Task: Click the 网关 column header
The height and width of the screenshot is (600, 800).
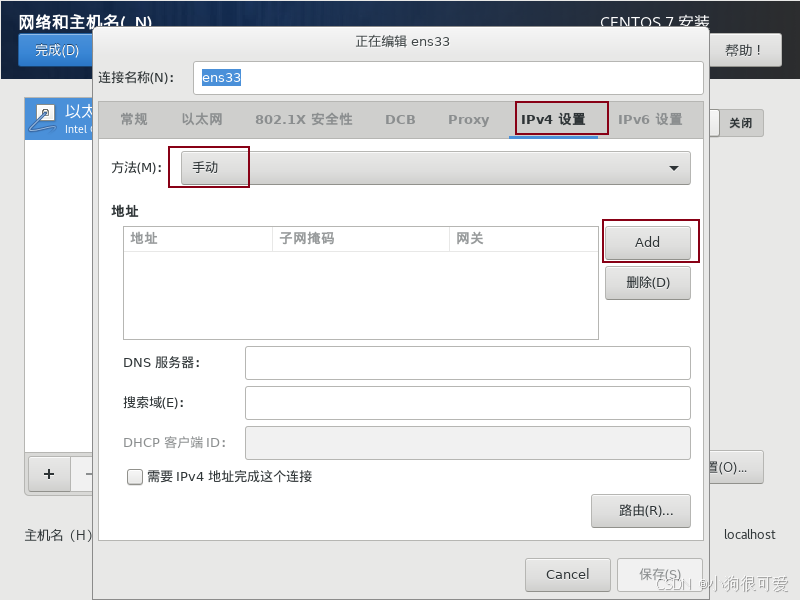Action: [523, 239]
